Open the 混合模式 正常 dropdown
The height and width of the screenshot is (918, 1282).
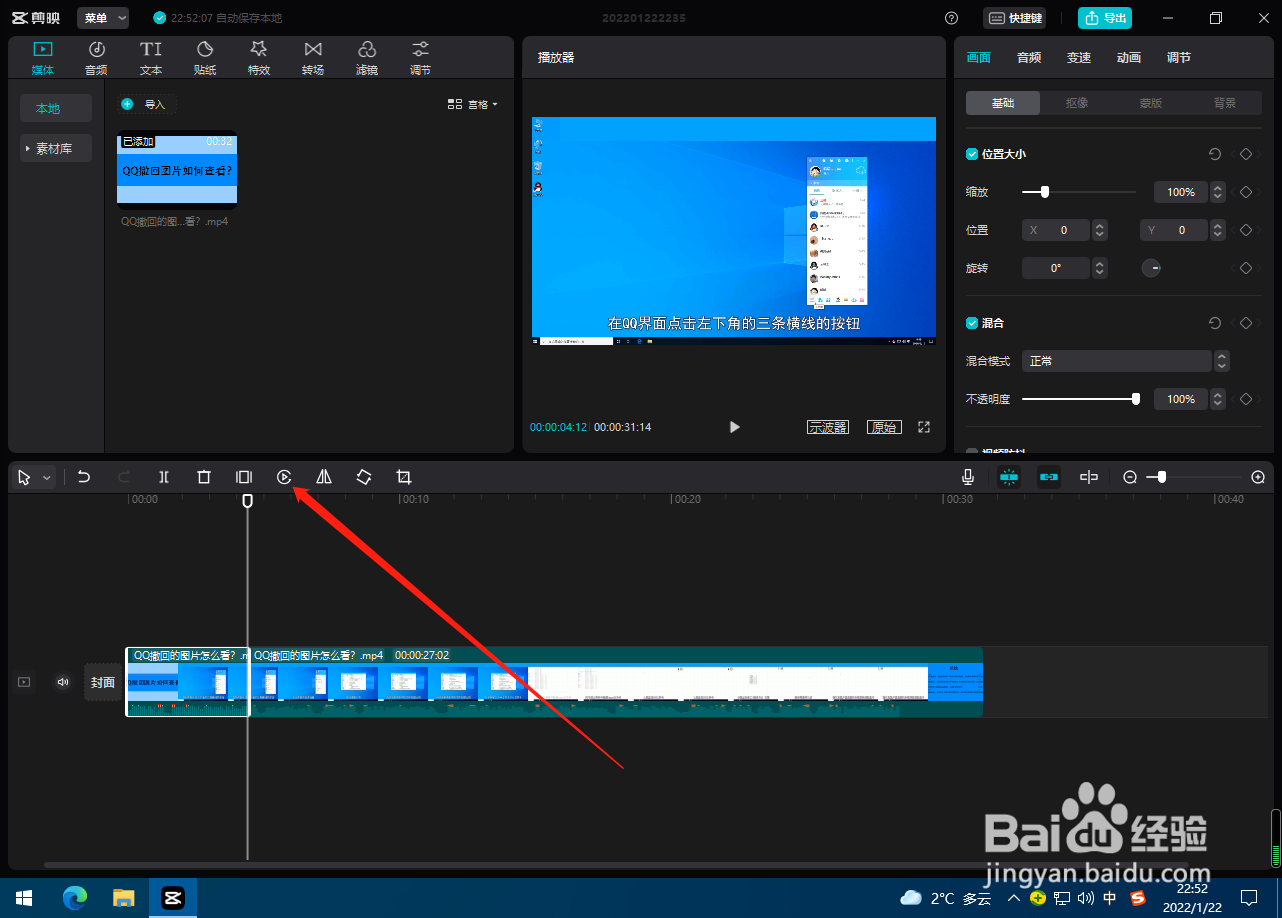1126,361
